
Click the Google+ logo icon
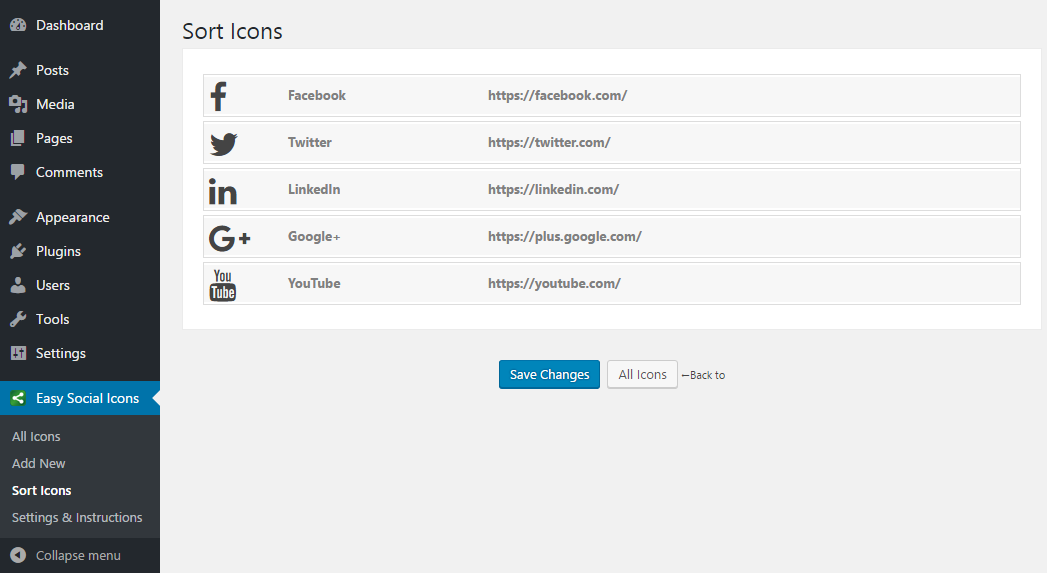click(x=229, y=238)
